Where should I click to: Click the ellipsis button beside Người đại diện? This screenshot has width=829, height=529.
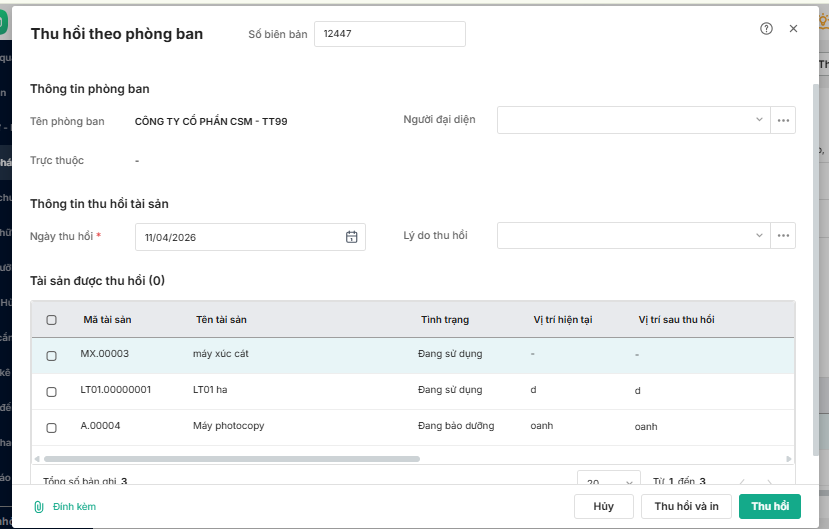[x=783, y=120]
